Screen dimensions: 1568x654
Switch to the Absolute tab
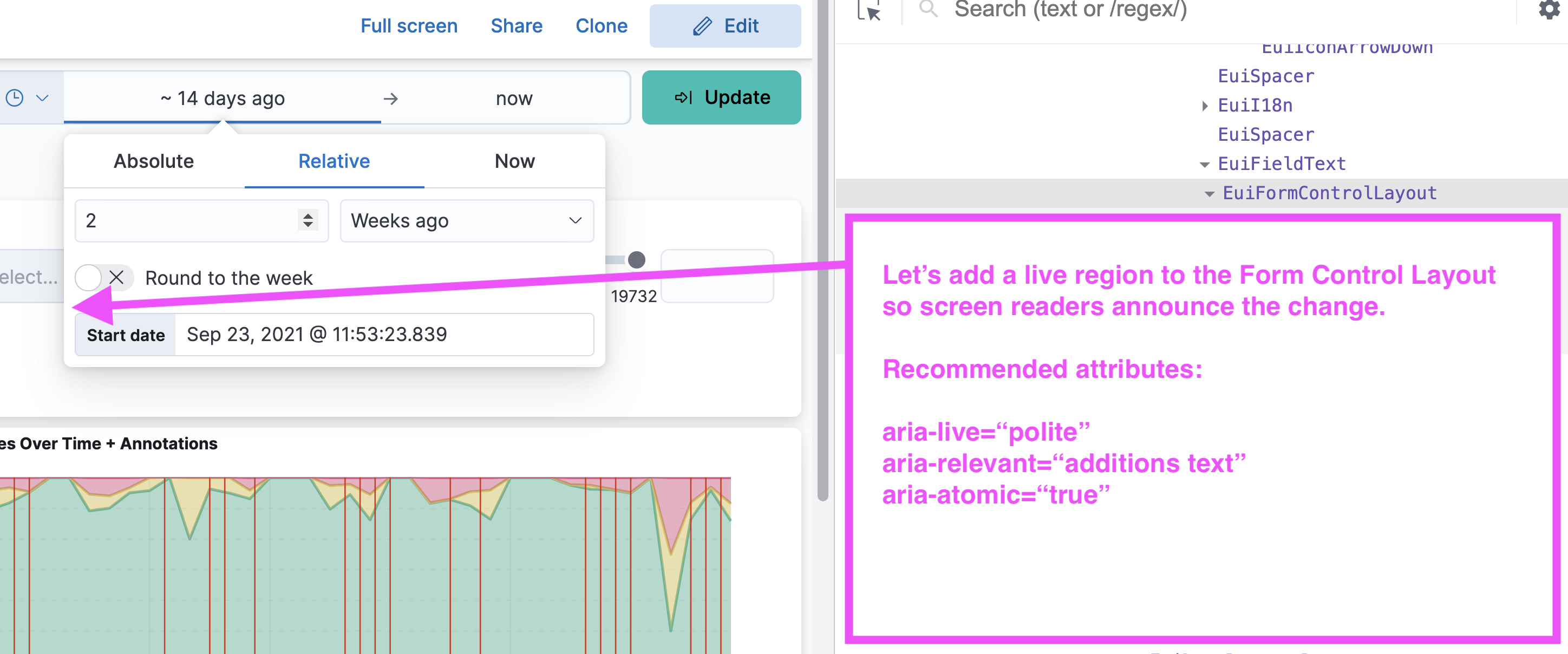click(153, 161)
